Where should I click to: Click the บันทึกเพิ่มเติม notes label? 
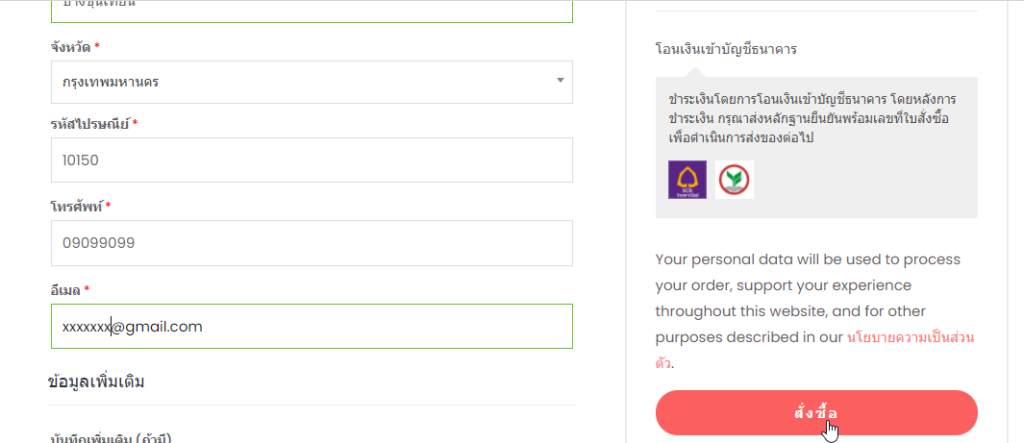110,437
